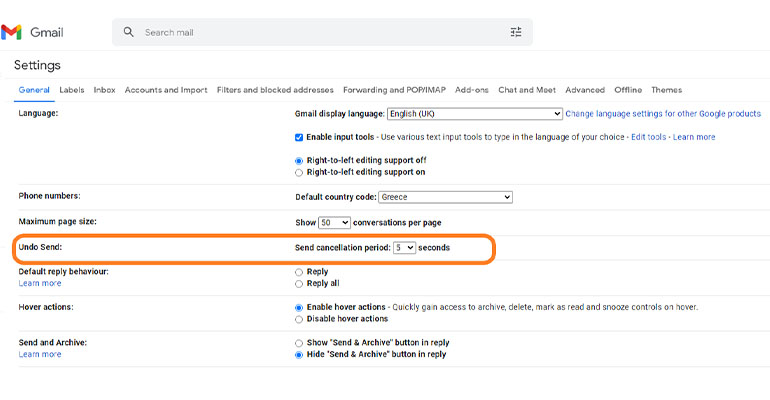Select the Reply all radio option

pyautogui.click(x=299, y=283)
